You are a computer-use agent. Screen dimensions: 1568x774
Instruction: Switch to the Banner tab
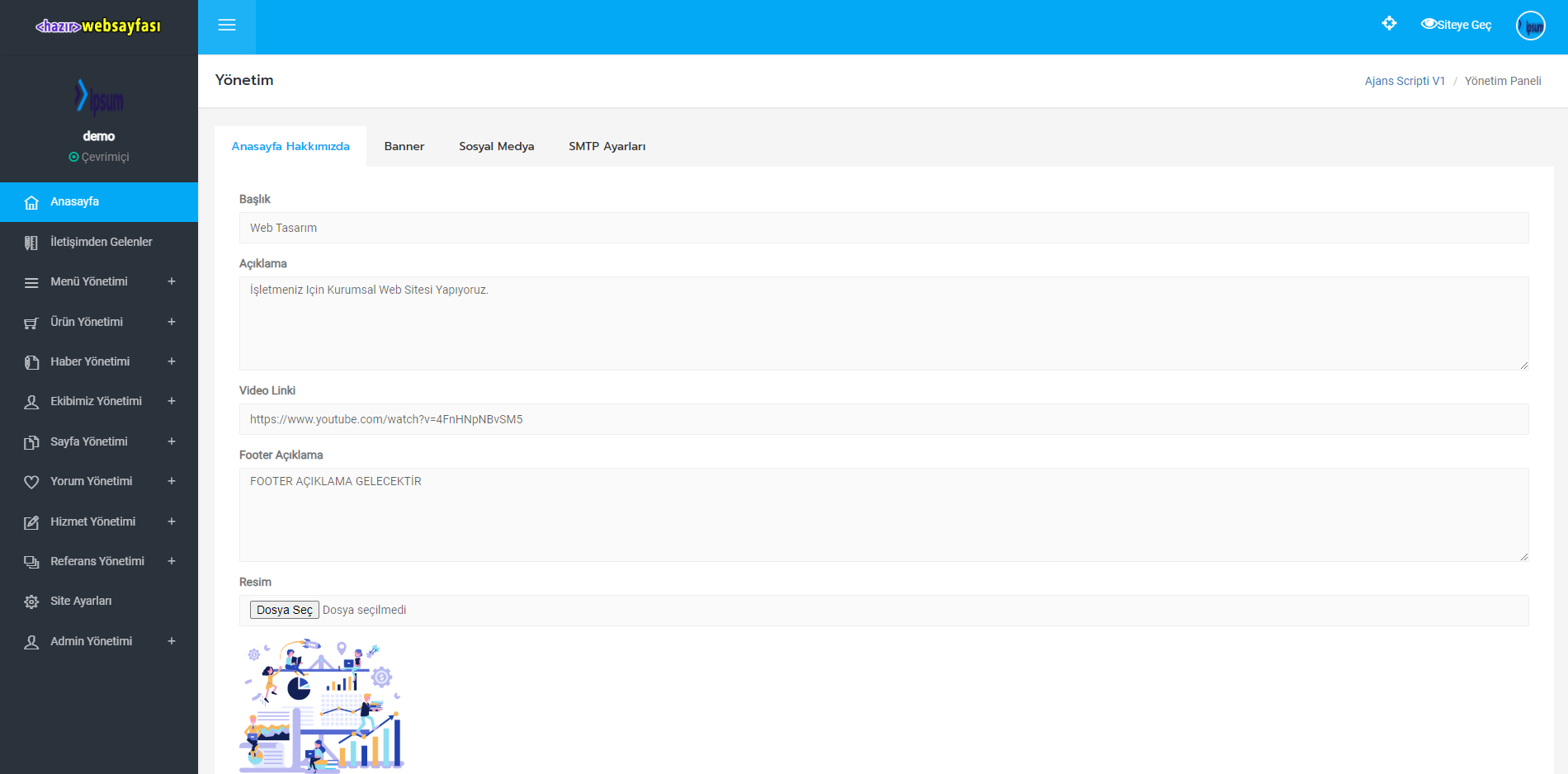pos(404,146)
